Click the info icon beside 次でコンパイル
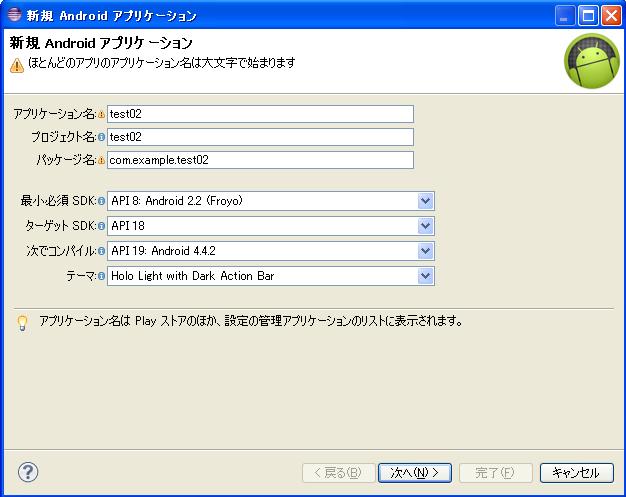The height and width of the screenshot is (497, 626). [x=101, y=251]
